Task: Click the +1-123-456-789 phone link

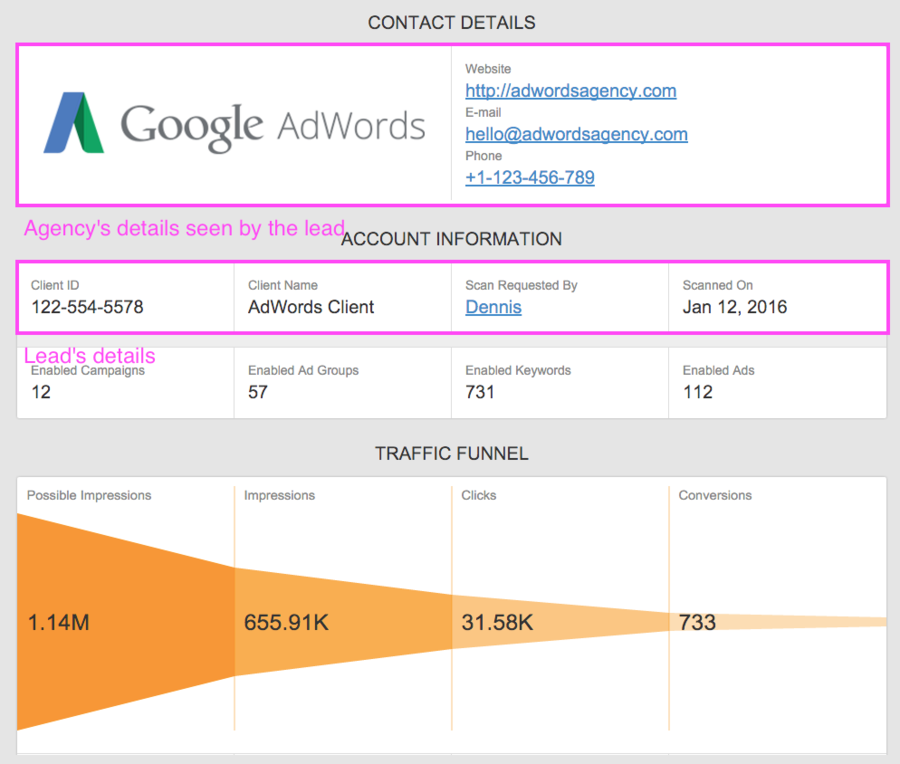Action: coord(529,178)
